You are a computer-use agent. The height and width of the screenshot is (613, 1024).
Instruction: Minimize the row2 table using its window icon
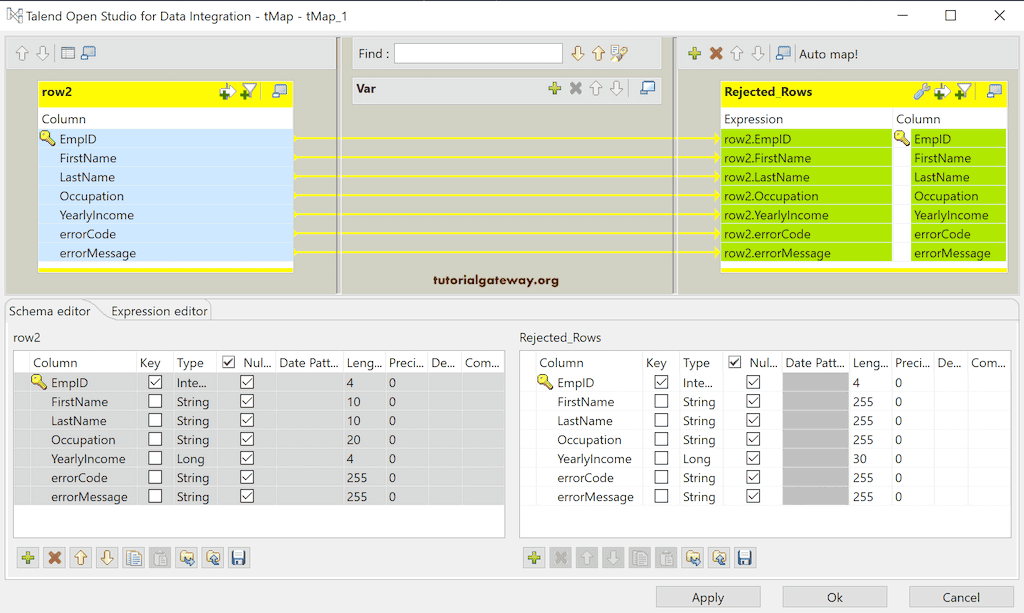pos(281,91)
